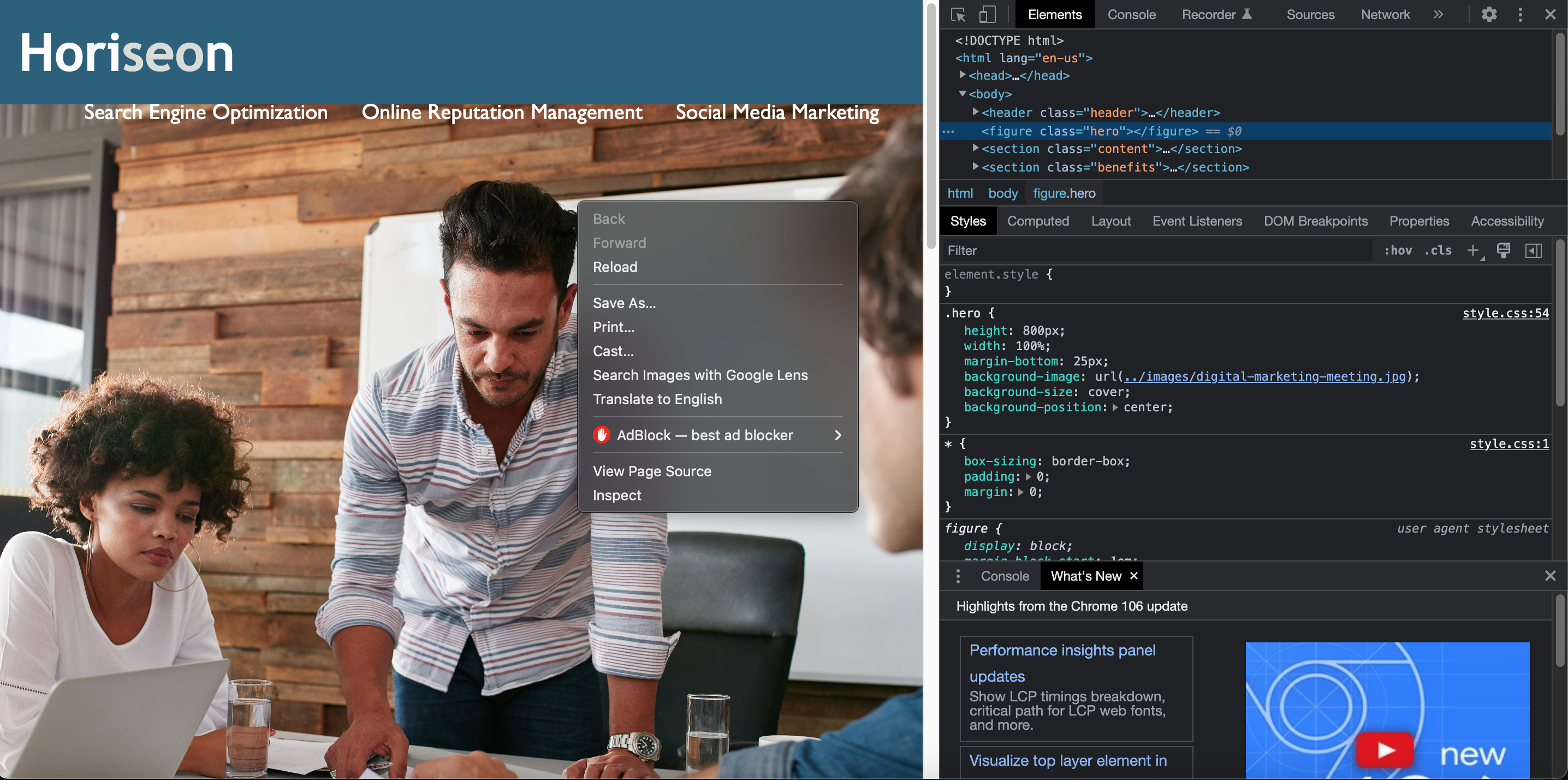Expand the padding shorthand property
The width and height of the screenshot is (1568, 780).
[1028, 477]
